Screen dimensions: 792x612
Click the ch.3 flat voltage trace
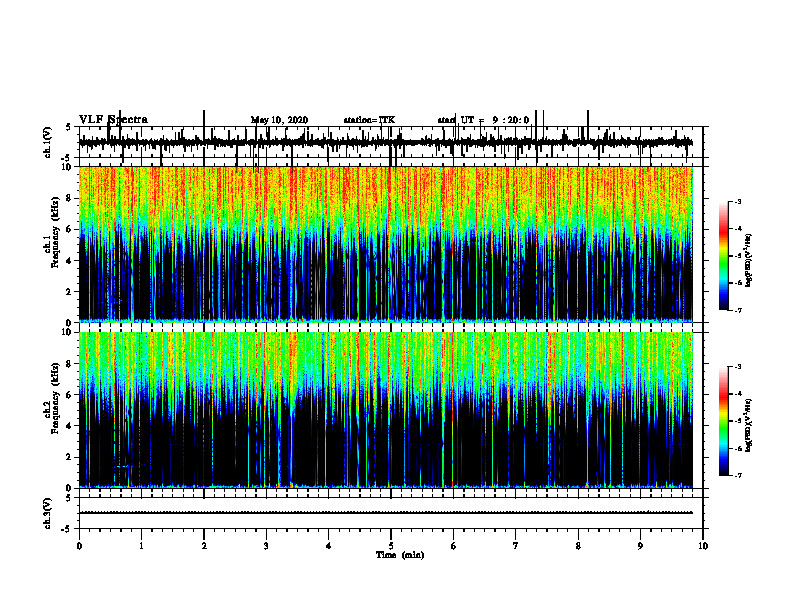386,513
